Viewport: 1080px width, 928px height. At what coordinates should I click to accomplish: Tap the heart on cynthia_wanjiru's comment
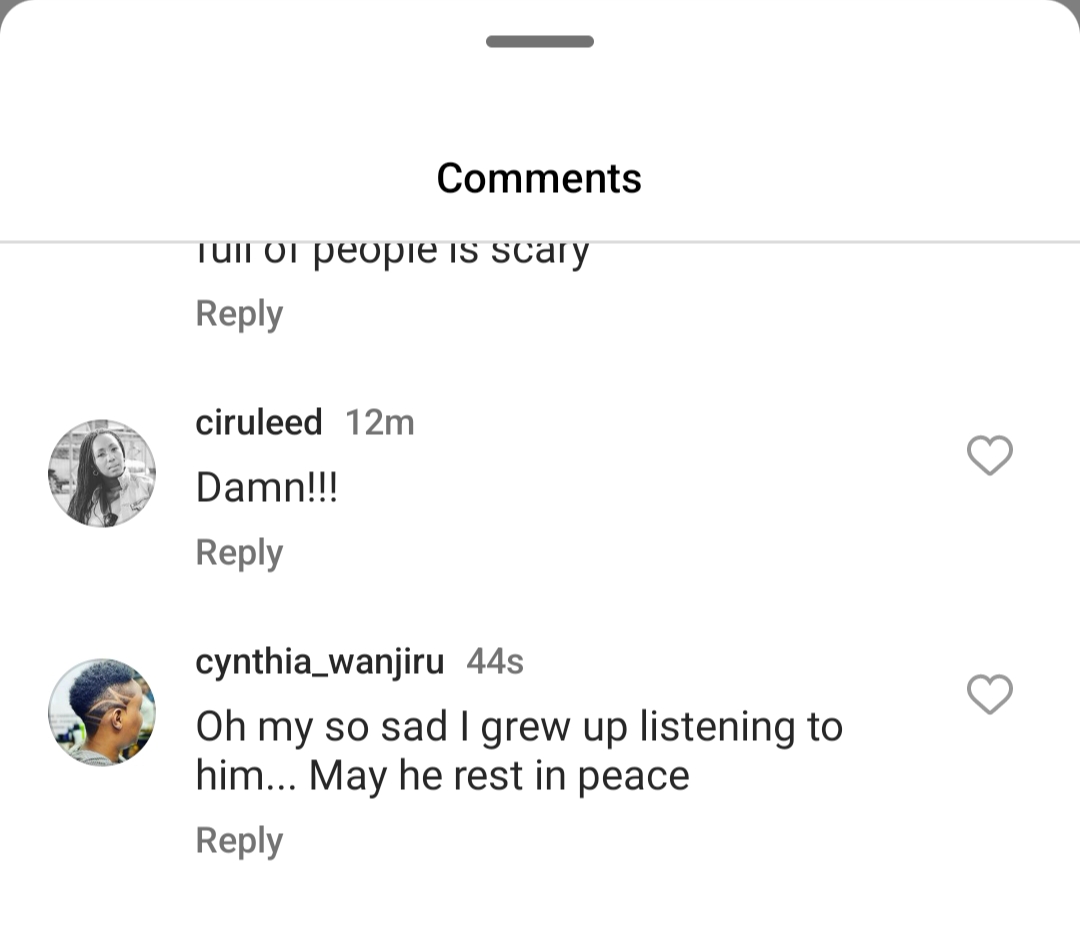click(x=990, y=695)
